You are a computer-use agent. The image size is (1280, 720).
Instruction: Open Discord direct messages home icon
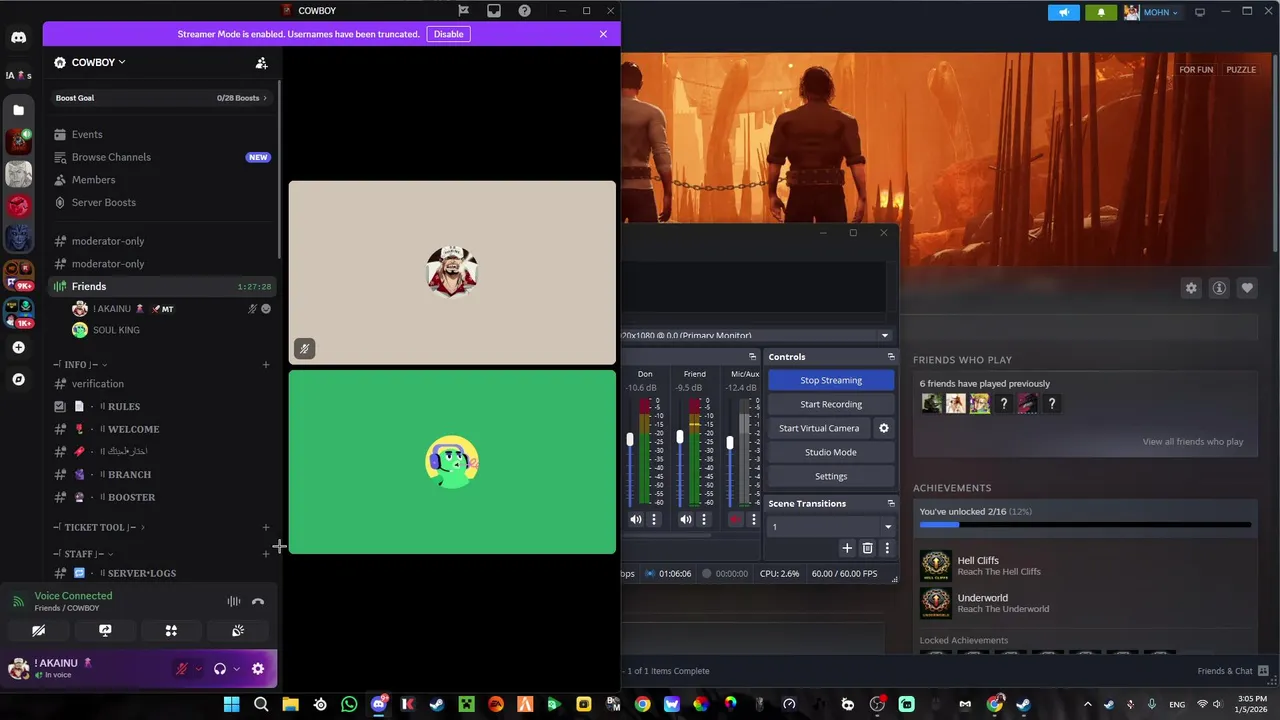19,37
